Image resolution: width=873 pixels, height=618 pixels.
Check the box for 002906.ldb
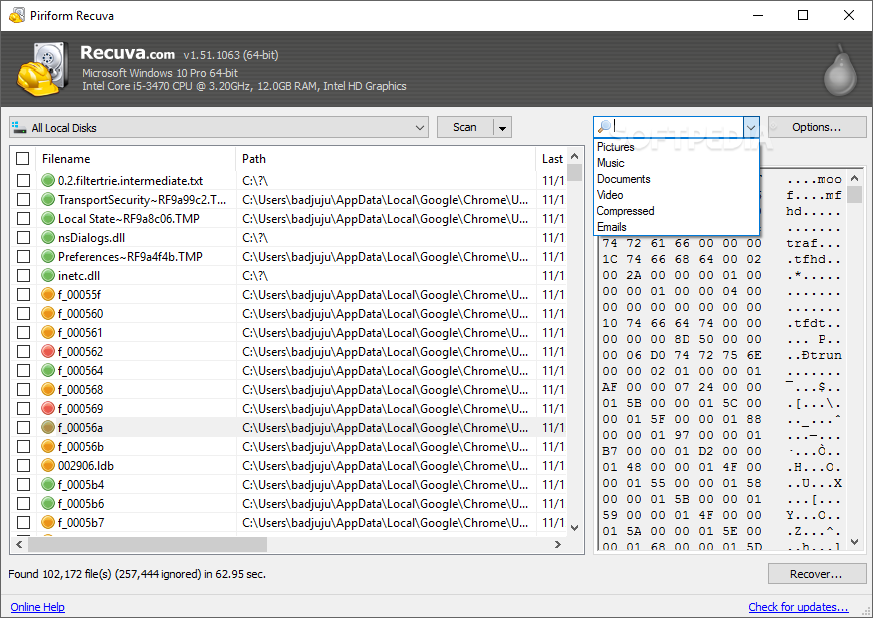click(23, 465)
